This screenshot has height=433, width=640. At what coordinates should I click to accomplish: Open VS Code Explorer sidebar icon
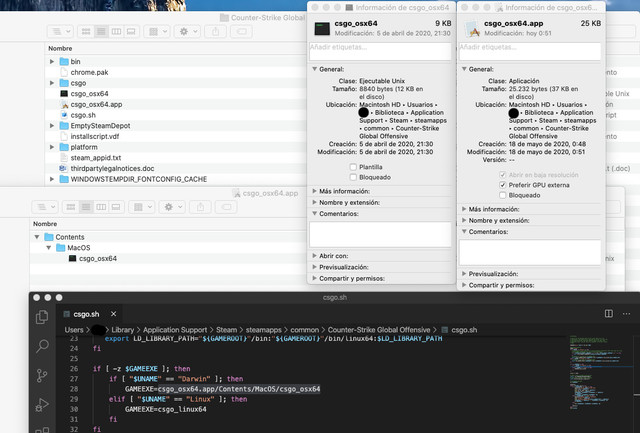(x=42, y=317)
